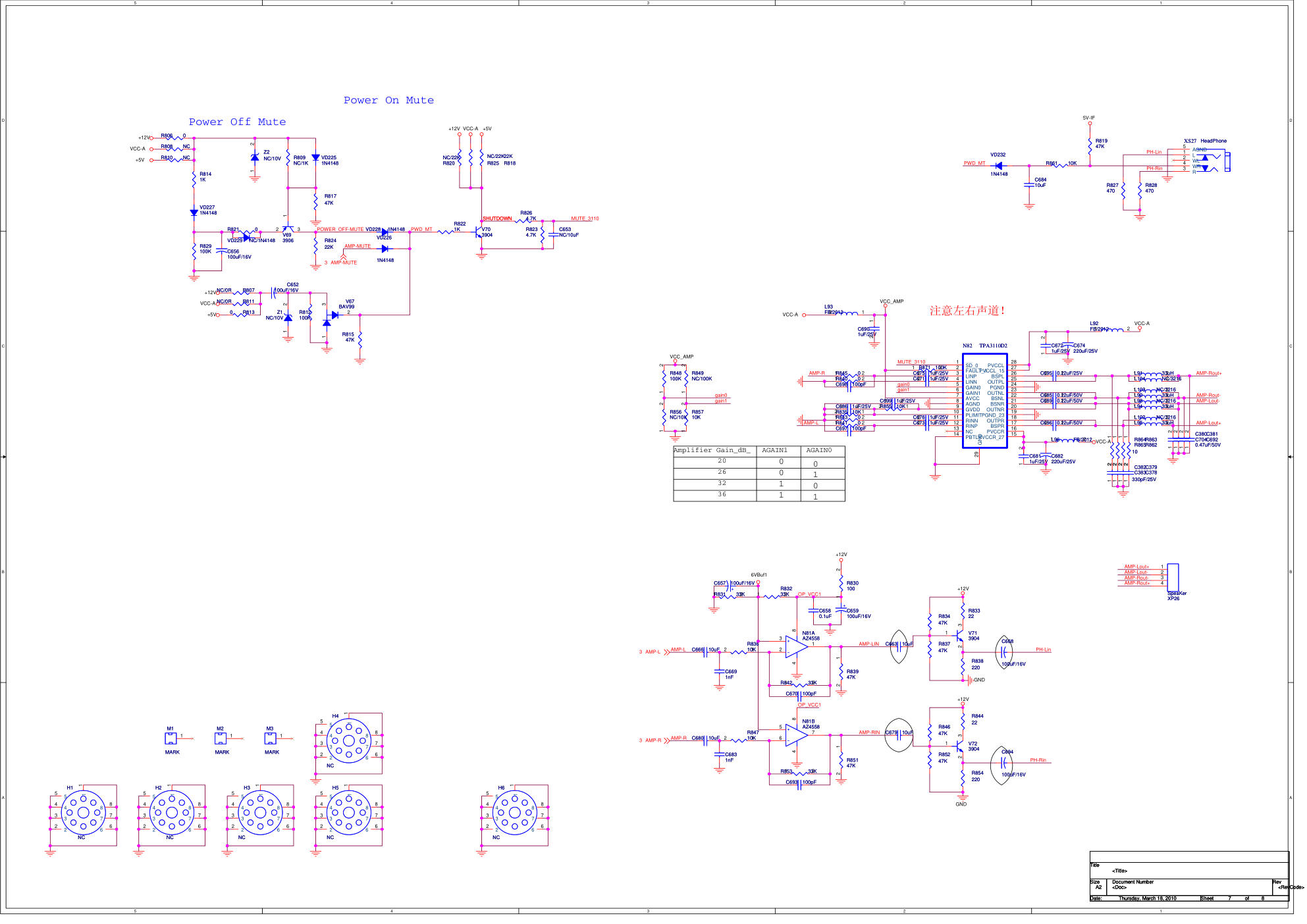The width and height of the screenshot is (1307, 924).
Task: Select mounting hole H2
Action: pyautogui.click(x=172, y=813)
